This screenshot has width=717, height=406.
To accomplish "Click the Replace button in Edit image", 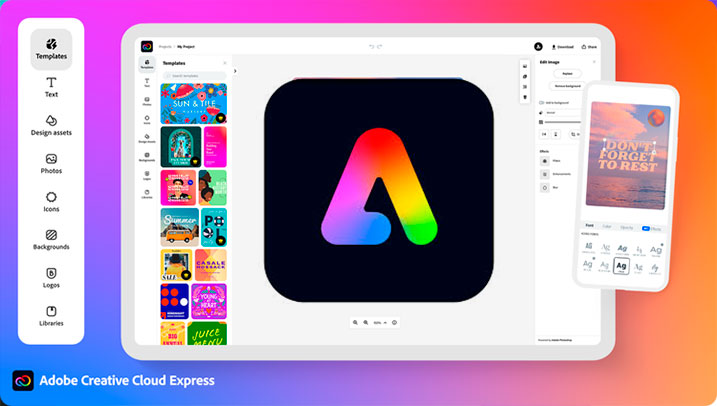I will click(x=567, y=74).
